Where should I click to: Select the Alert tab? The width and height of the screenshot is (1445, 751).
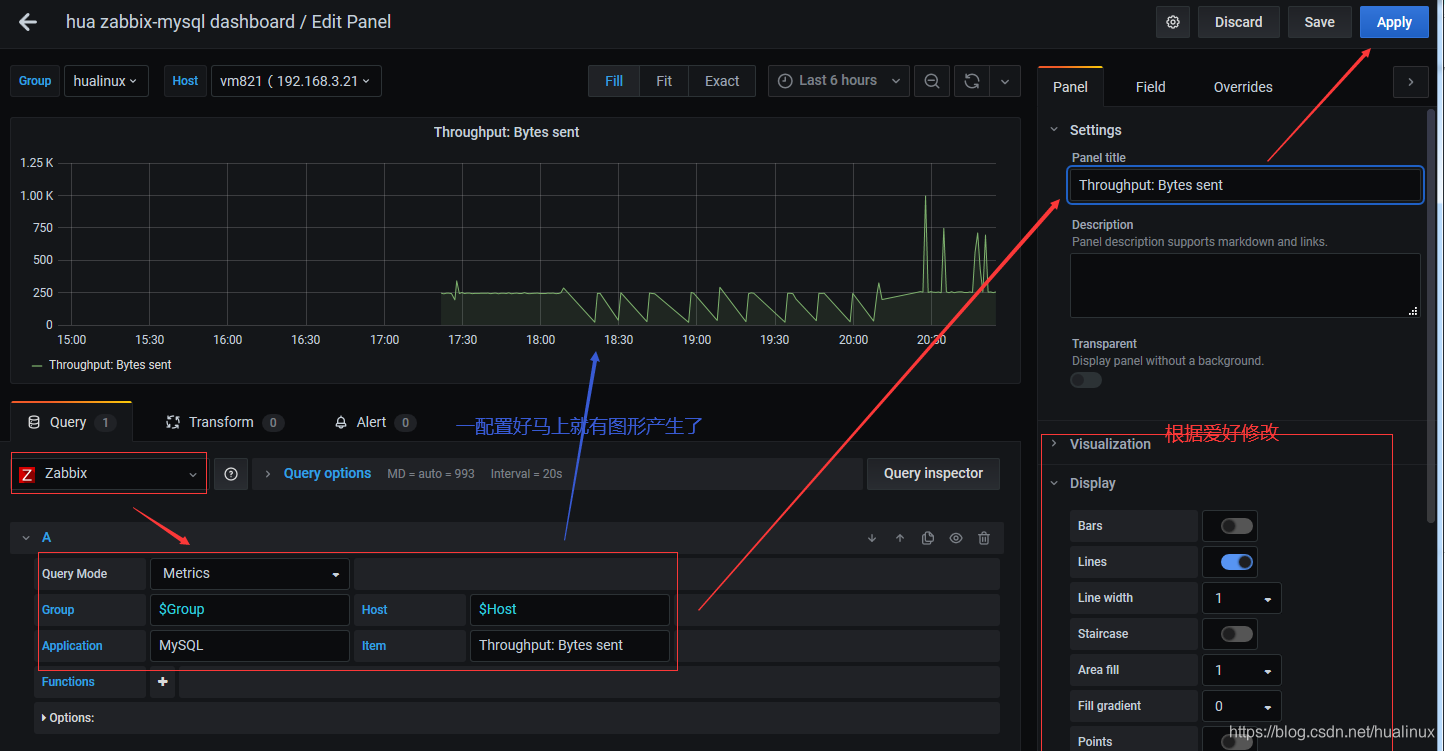(x=375, y=422)
